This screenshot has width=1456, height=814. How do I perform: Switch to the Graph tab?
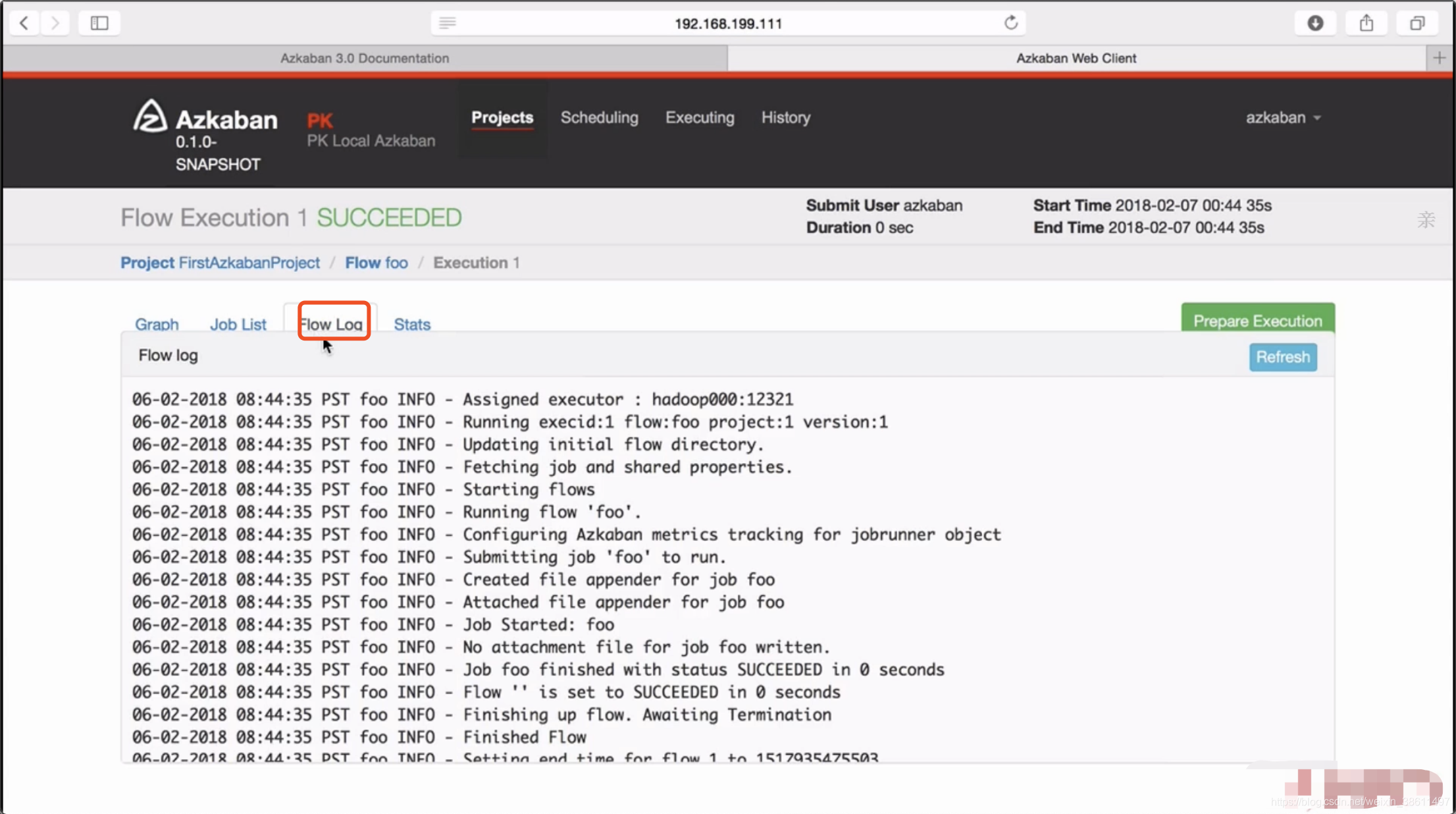157,324
